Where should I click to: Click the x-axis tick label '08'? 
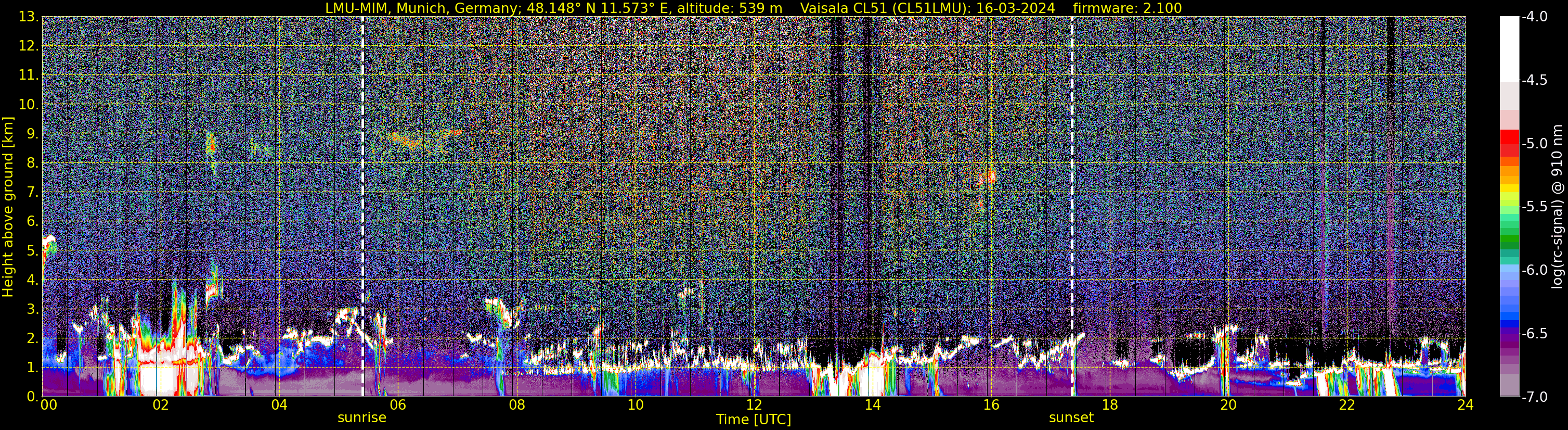(516, 405)
